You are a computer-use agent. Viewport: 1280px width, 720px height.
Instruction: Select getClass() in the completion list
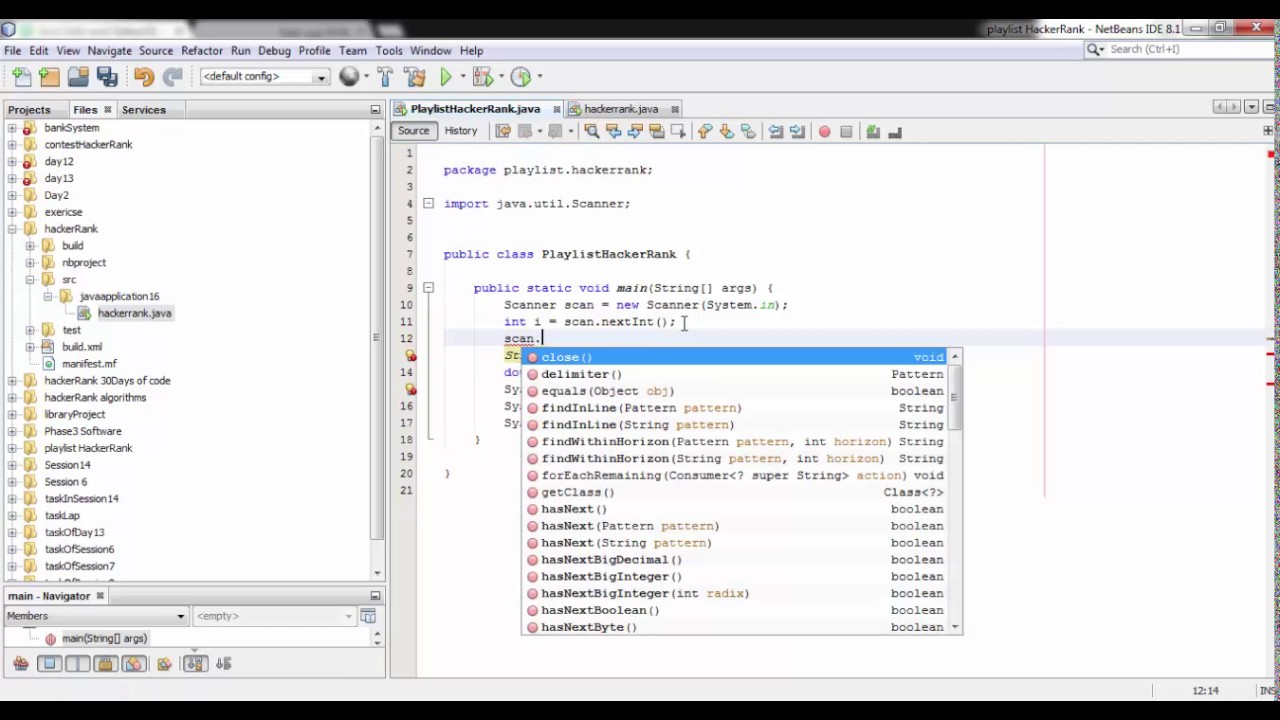736,492
